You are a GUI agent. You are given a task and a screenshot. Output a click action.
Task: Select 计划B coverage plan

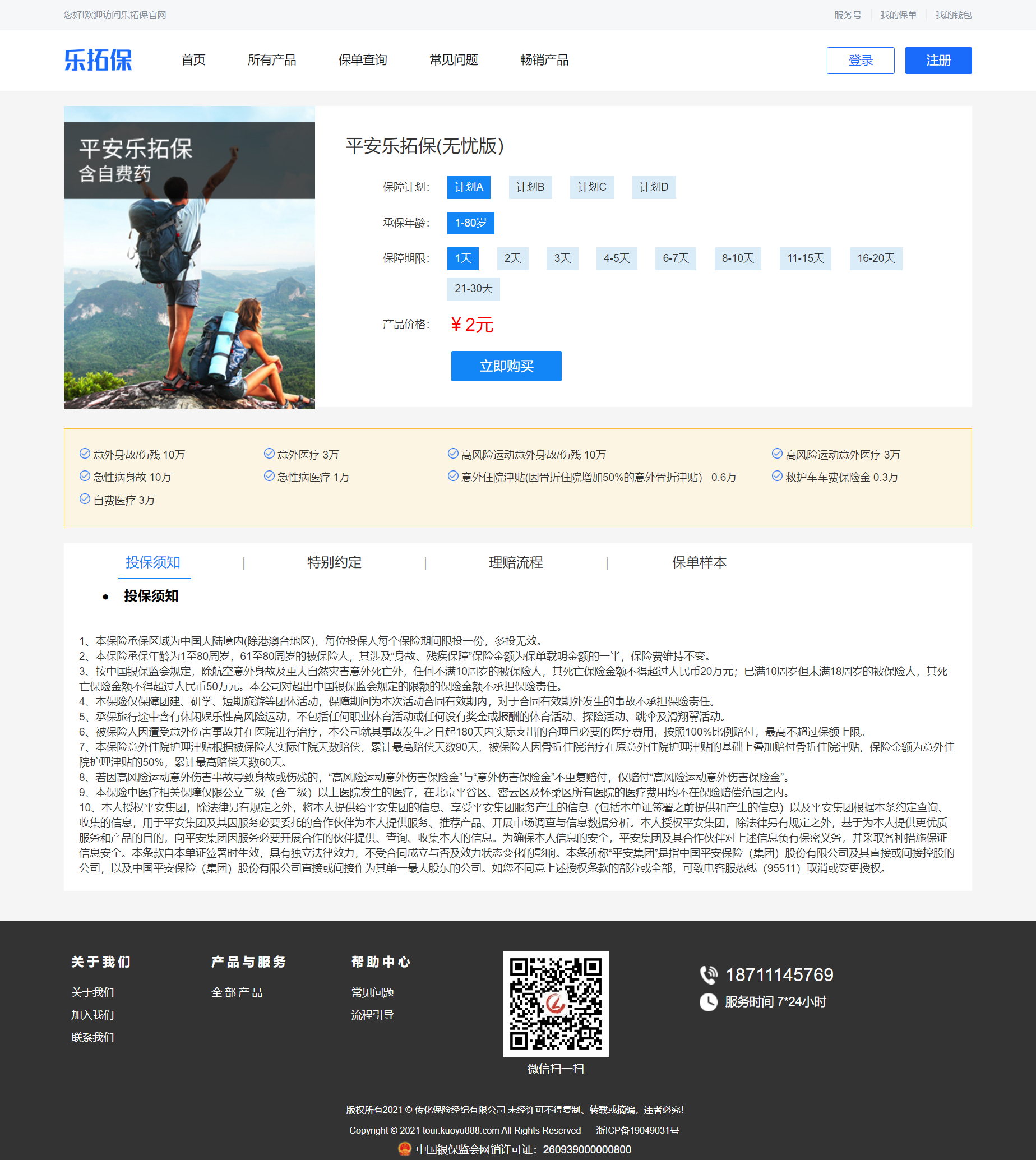(529, 187)
